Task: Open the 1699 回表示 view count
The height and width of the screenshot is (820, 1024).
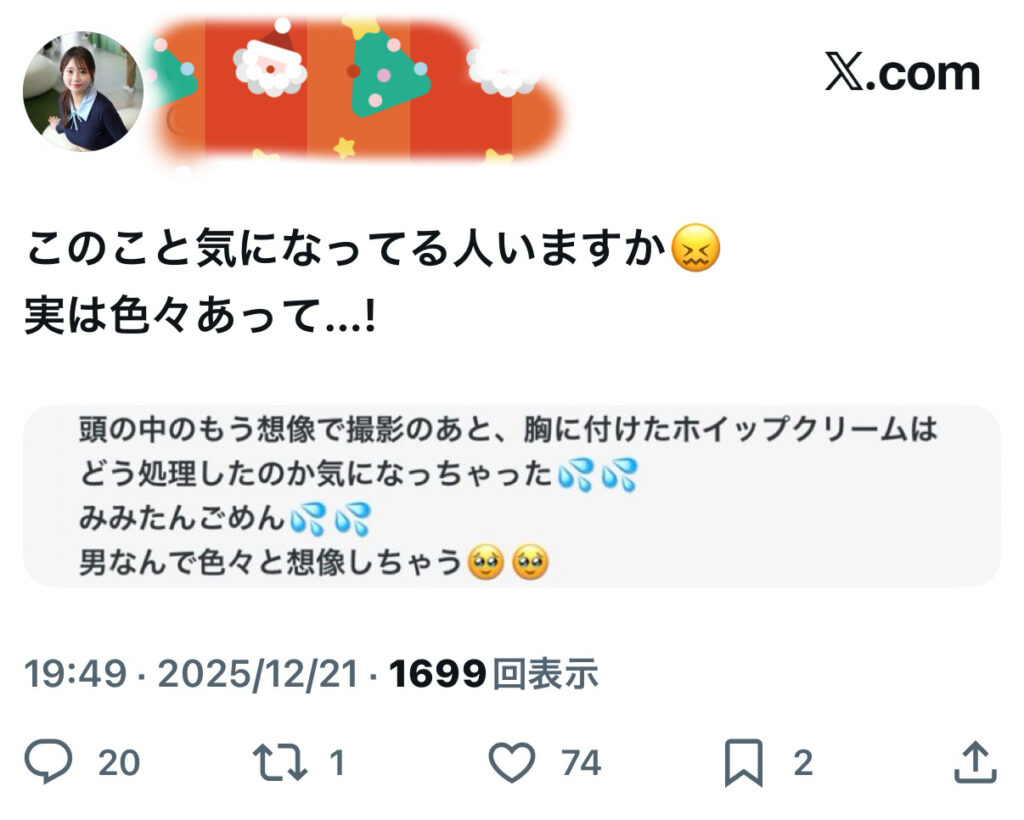Action: tap(494, 673)
